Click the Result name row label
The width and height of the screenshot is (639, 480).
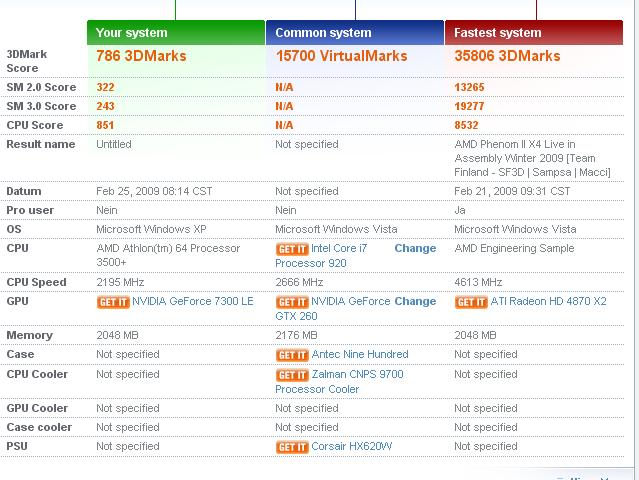pyautogui.click(x=41, y=144)
